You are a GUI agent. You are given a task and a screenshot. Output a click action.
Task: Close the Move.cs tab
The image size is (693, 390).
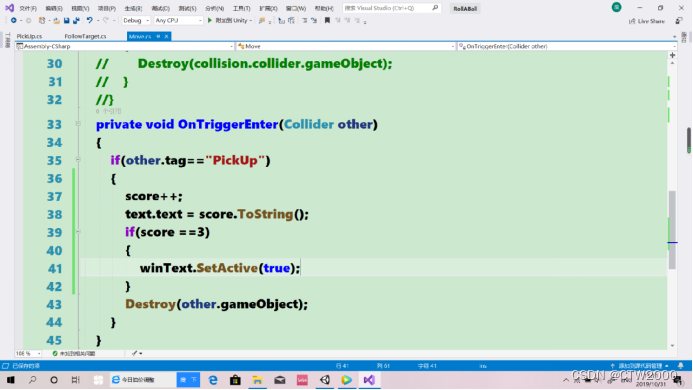point(166,36)
